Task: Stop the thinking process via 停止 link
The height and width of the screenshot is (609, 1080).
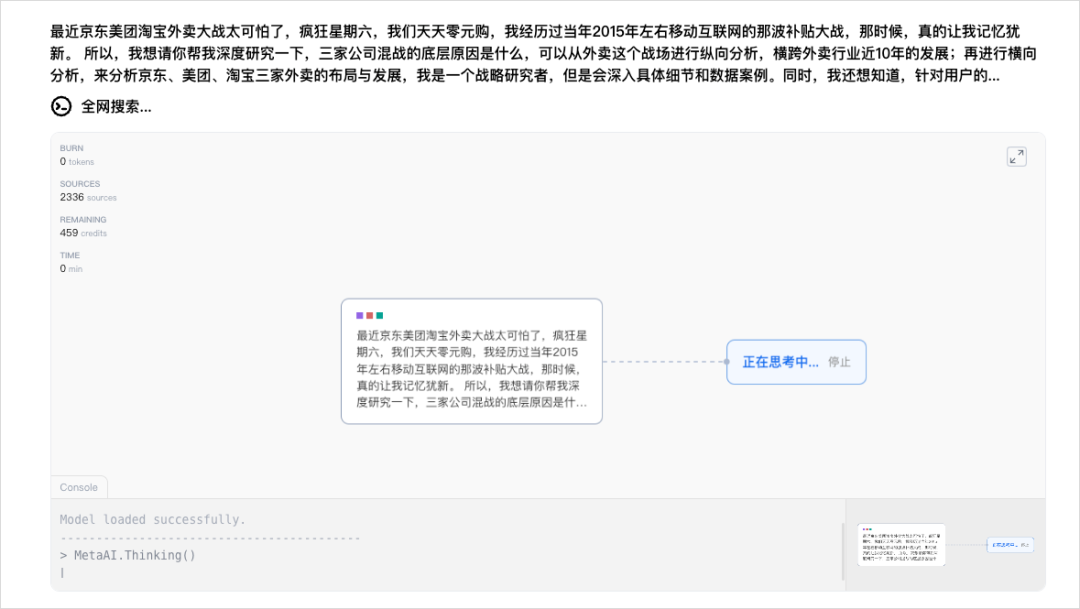Action: point(840,362)
